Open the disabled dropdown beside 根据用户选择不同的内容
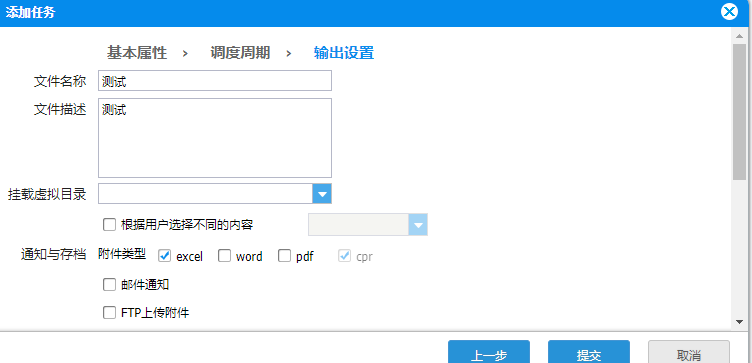The height and width of the screenshot is (363, 752). pyautogui.click(x=418, y=225)
